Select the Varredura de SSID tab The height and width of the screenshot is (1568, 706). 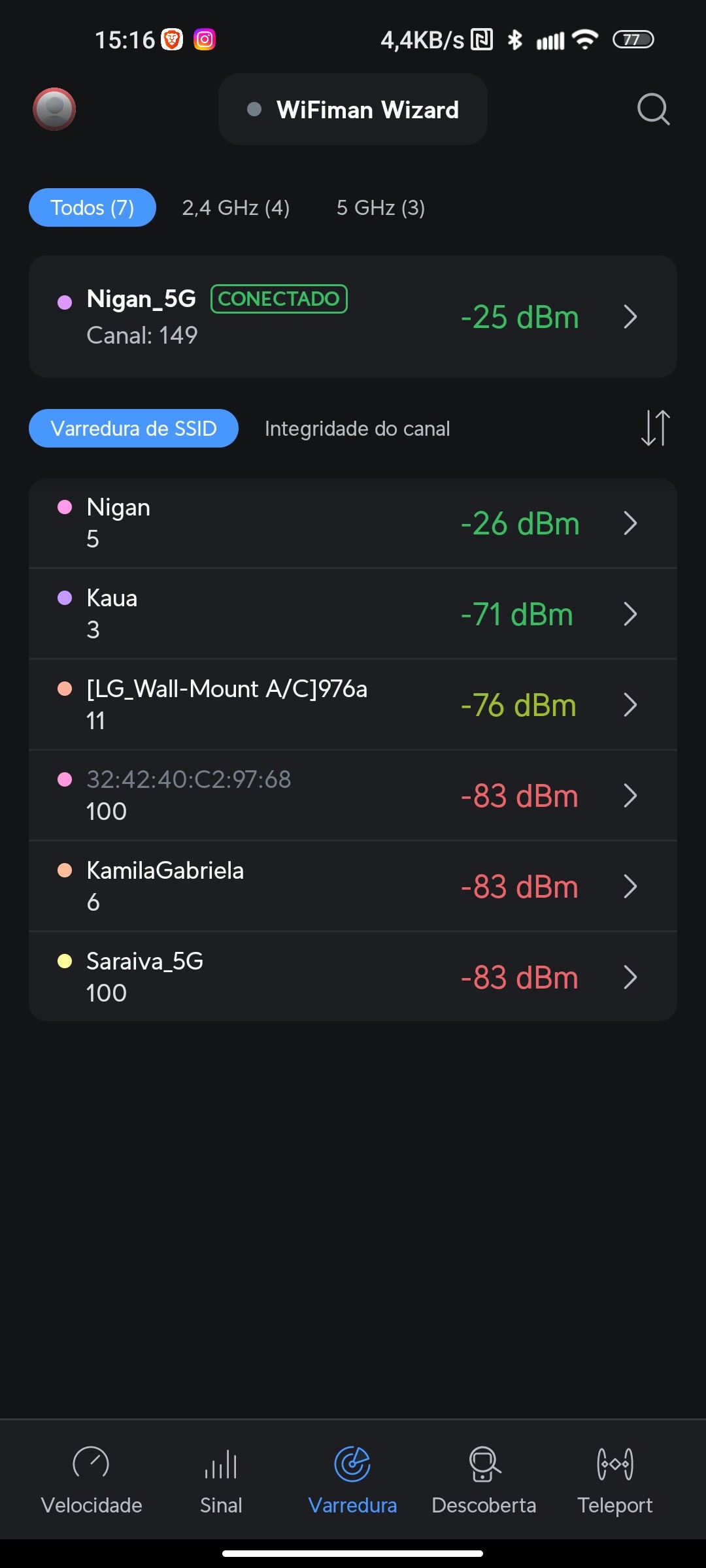[x=133, y=429]
